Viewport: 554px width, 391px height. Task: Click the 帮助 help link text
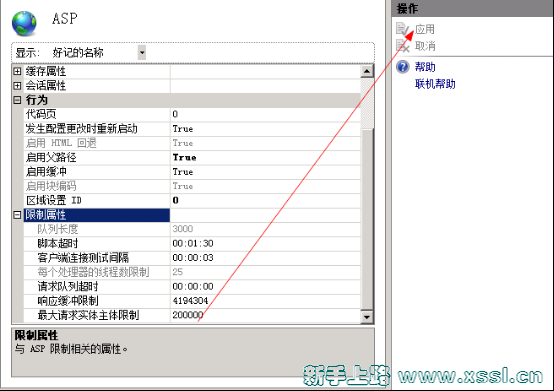point(425,66)
